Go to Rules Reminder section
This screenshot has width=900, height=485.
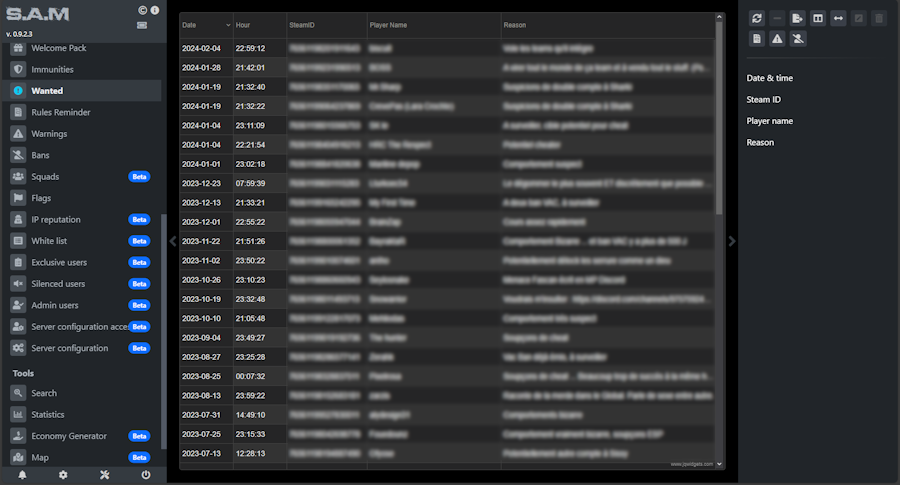[63, 112]
